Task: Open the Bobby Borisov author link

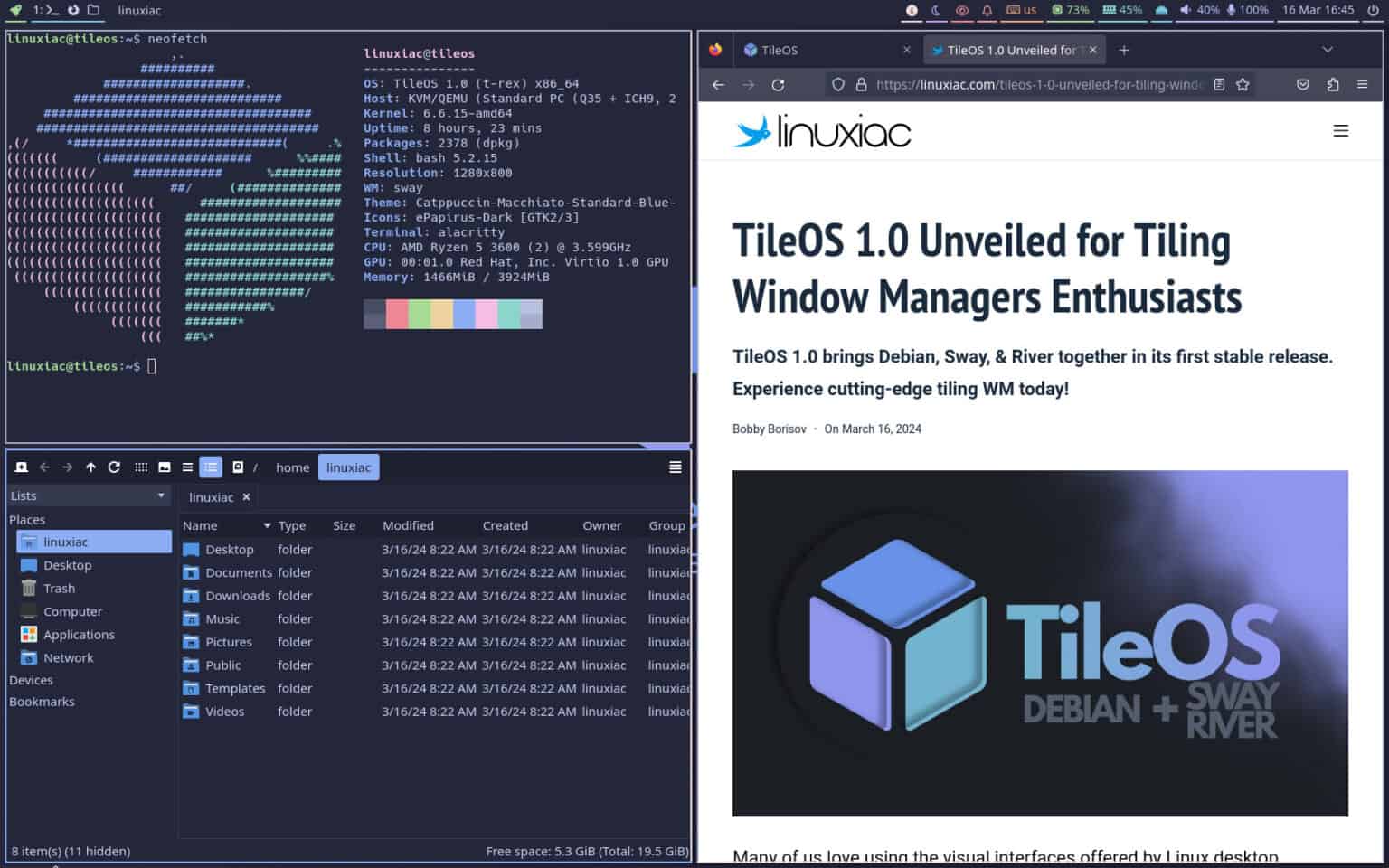Action: [x=770, y=429]
